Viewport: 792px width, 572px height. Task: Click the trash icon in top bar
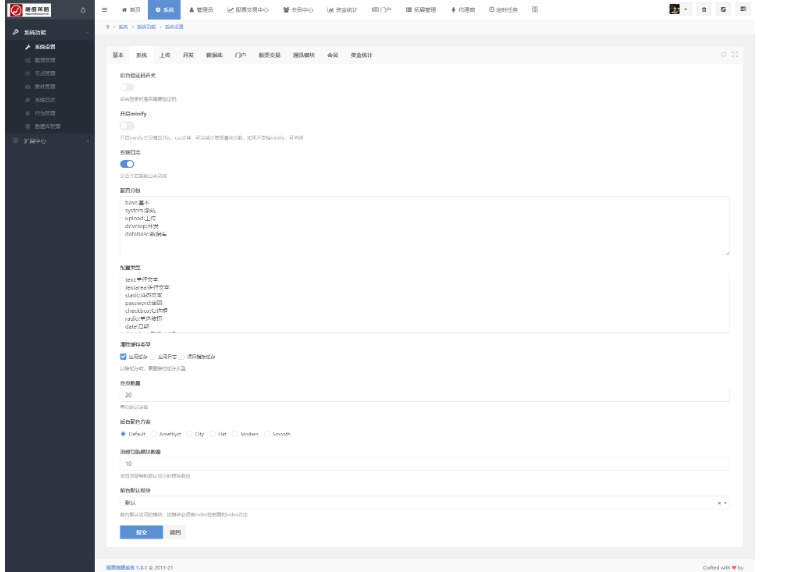pyautogui.click(x=704, y=9)
